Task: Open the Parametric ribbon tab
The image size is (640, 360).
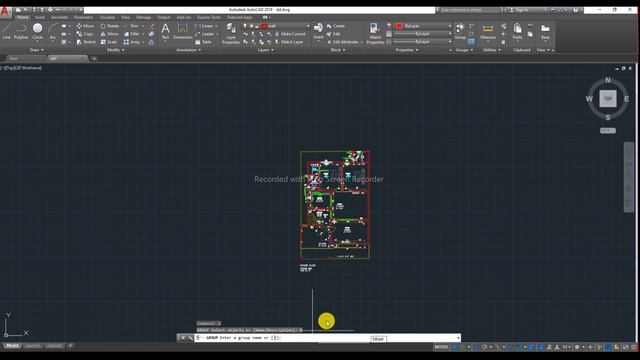Action: pos(84,18)
